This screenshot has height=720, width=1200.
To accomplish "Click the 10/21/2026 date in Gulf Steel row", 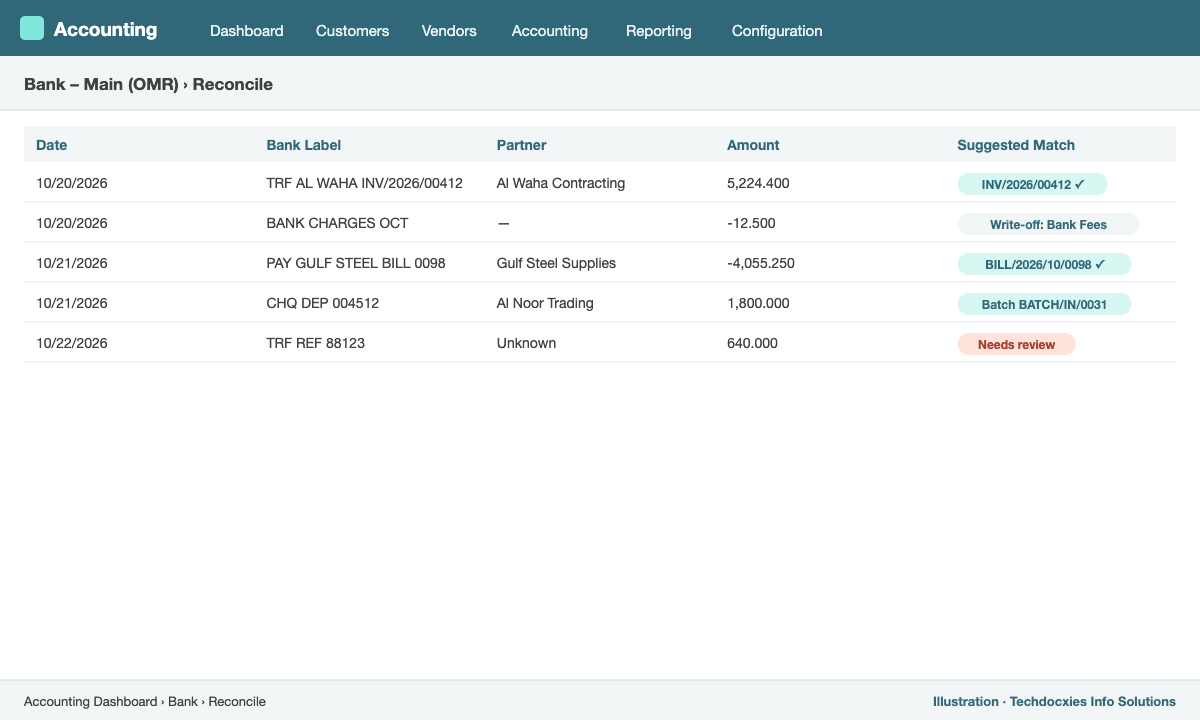I will click(x=72, y=263).
